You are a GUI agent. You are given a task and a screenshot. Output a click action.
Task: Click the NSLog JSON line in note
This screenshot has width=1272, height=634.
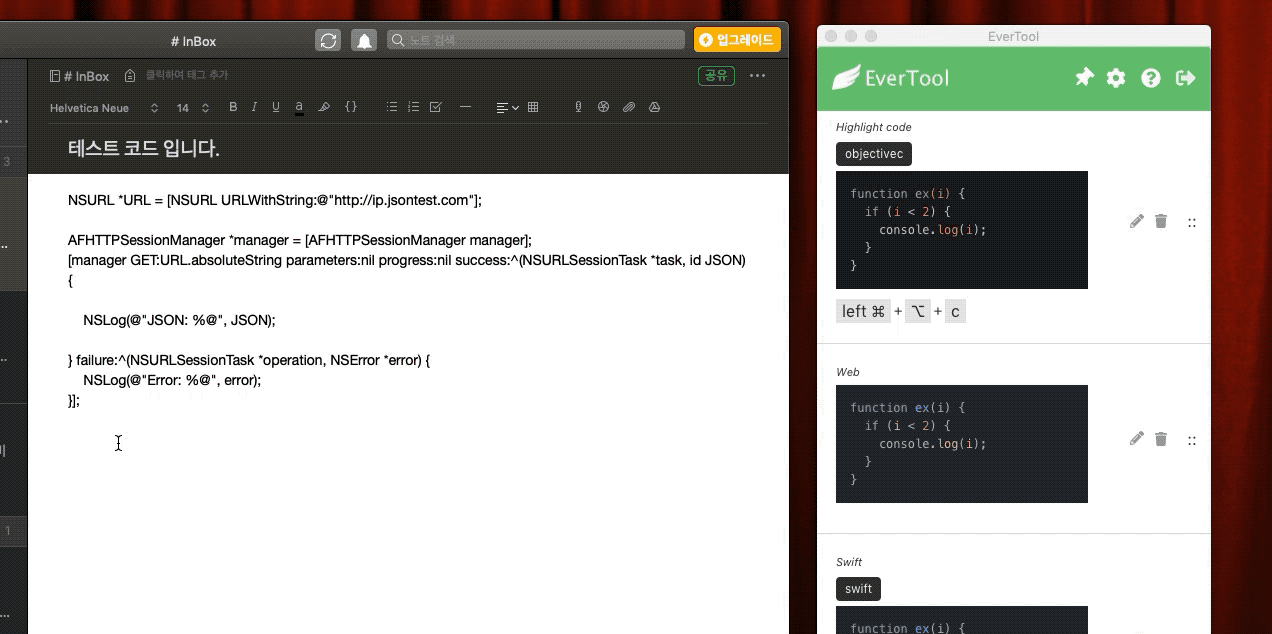(179, 320)
